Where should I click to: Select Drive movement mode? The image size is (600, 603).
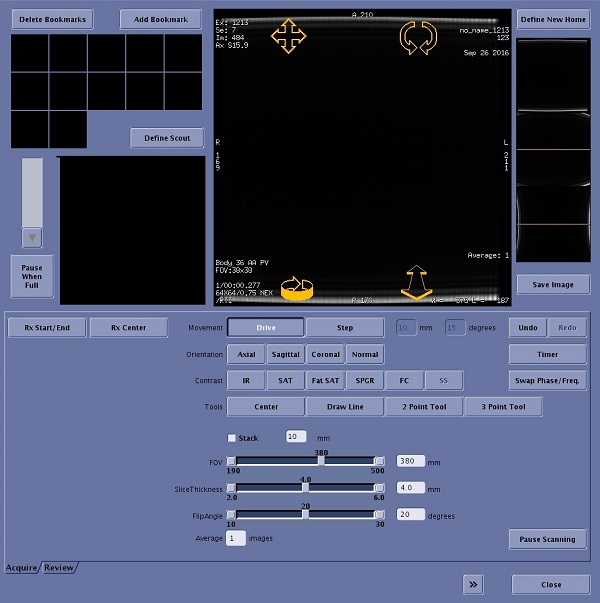point(265,327)
